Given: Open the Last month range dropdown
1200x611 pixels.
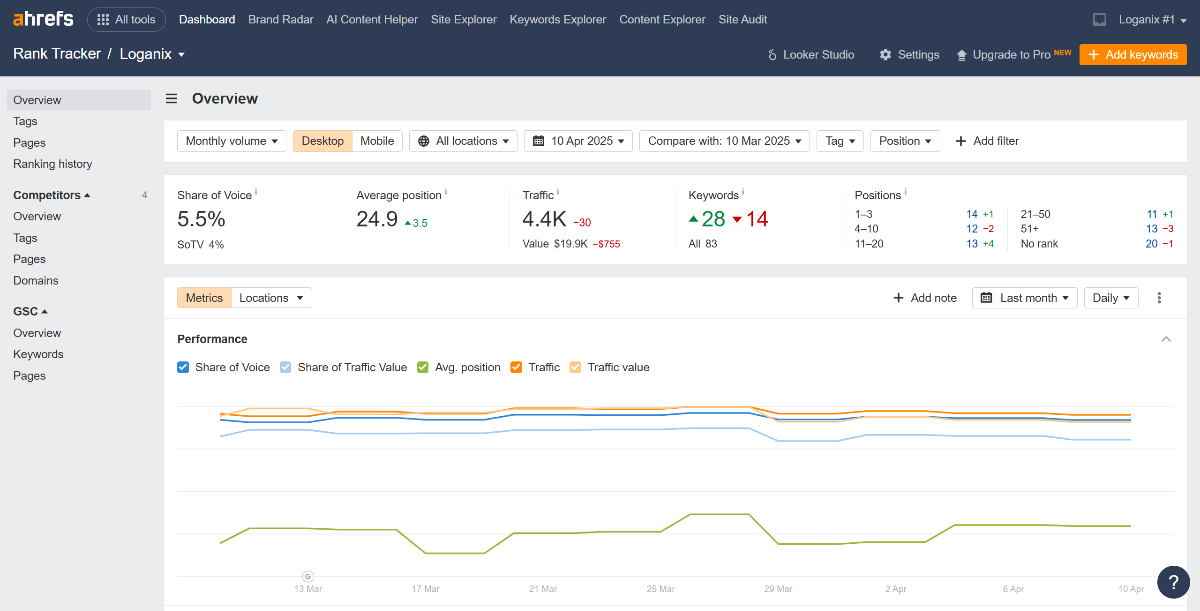Looking at the screenshot, I should pyautogui.click(x=1025, y=298).
